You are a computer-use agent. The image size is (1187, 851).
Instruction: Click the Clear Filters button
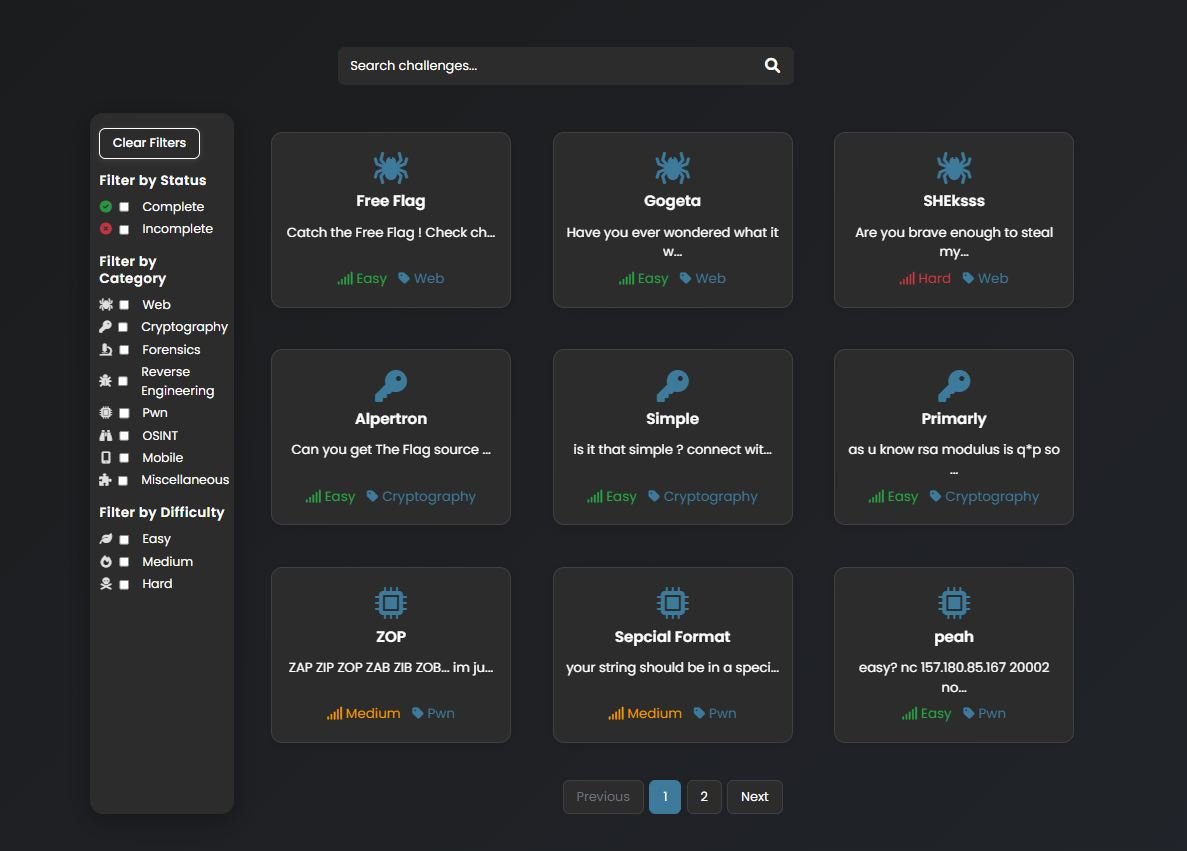pos(149,143)
